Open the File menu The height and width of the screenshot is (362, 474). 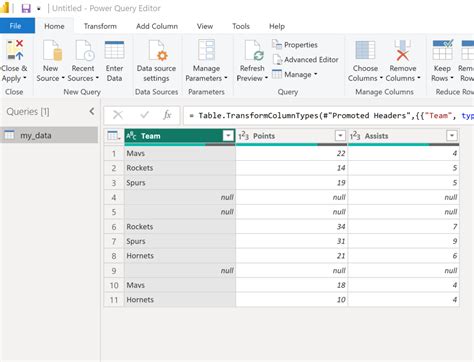(x=15, y=26)
